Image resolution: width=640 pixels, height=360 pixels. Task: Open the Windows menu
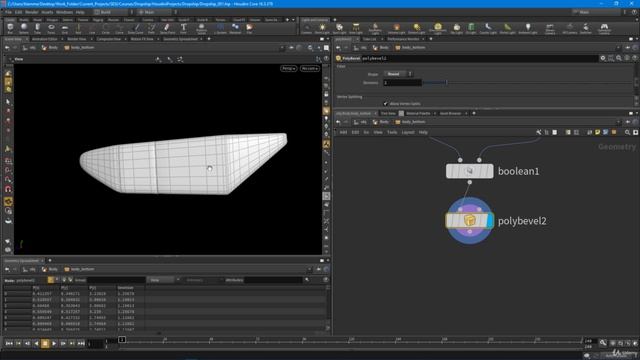tap(64, 12)
